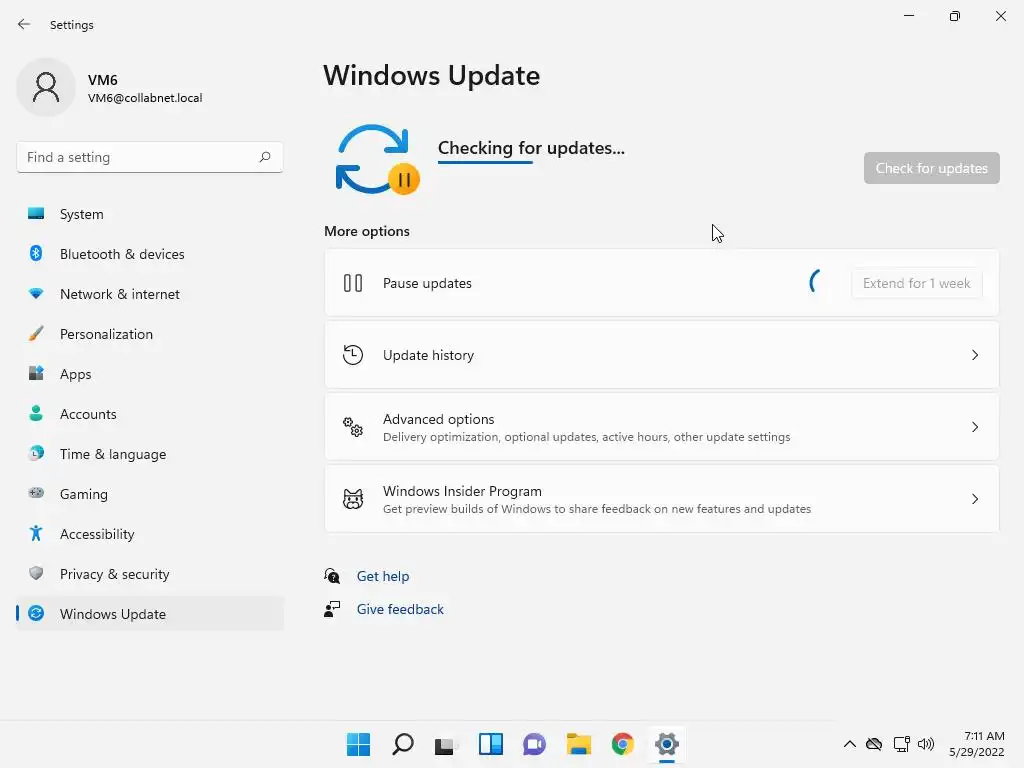Click the Checking for updates progress bar
This screenshot has height=768, width=1024.
coord(485,162)
